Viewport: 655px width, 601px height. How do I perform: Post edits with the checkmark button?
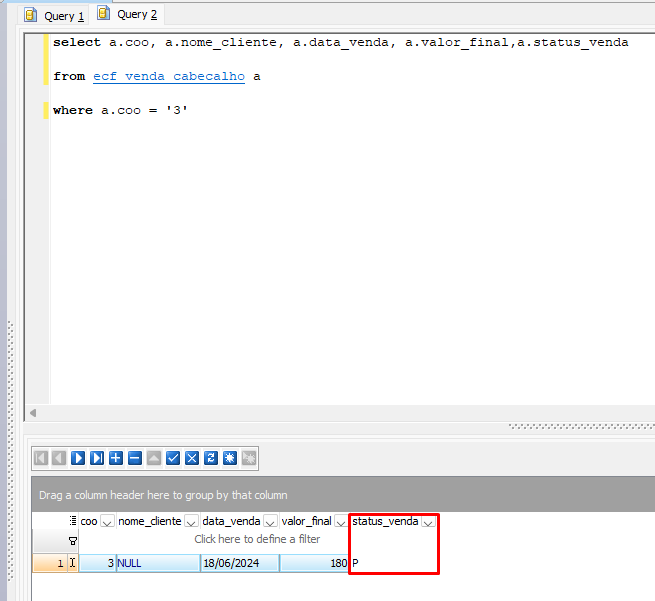[x=173, y=458]
